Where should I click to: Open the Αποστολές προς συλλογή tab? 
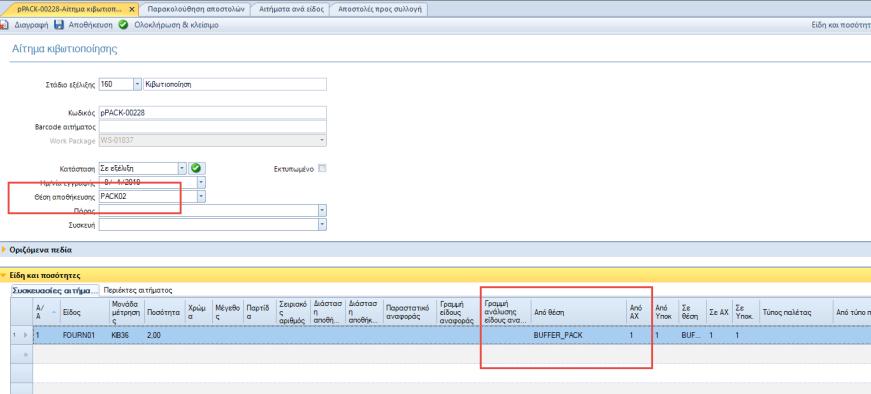(380, 9)
